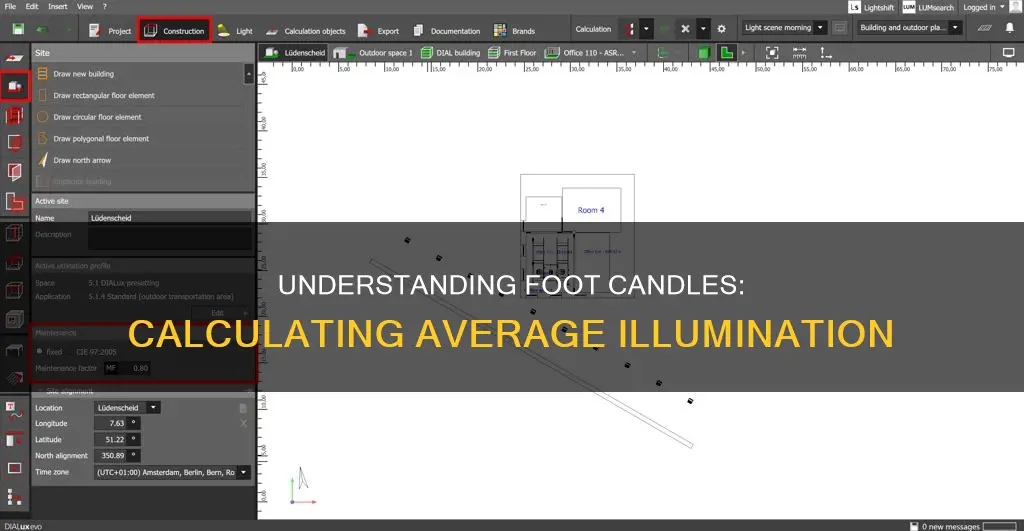Open the Building and outdoor plan dropdown
Viewport: 1024px width, 531px height.
coord(909,28)
